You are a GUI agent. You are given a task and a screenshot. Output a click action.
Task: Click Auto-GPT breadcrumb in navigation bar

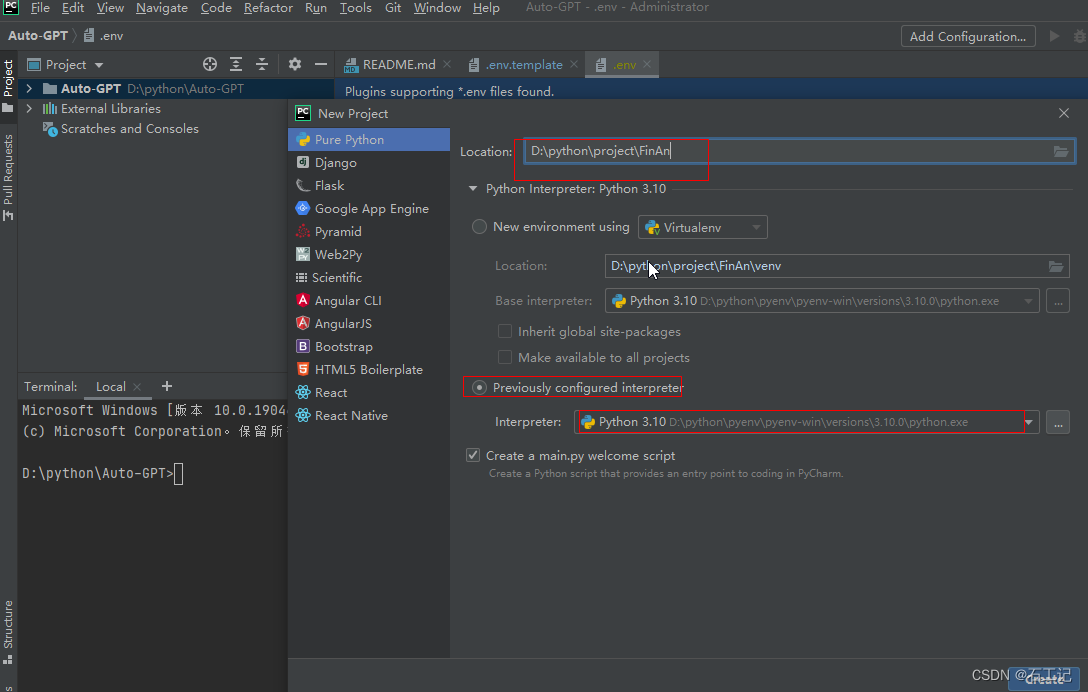tap(38, 35)
